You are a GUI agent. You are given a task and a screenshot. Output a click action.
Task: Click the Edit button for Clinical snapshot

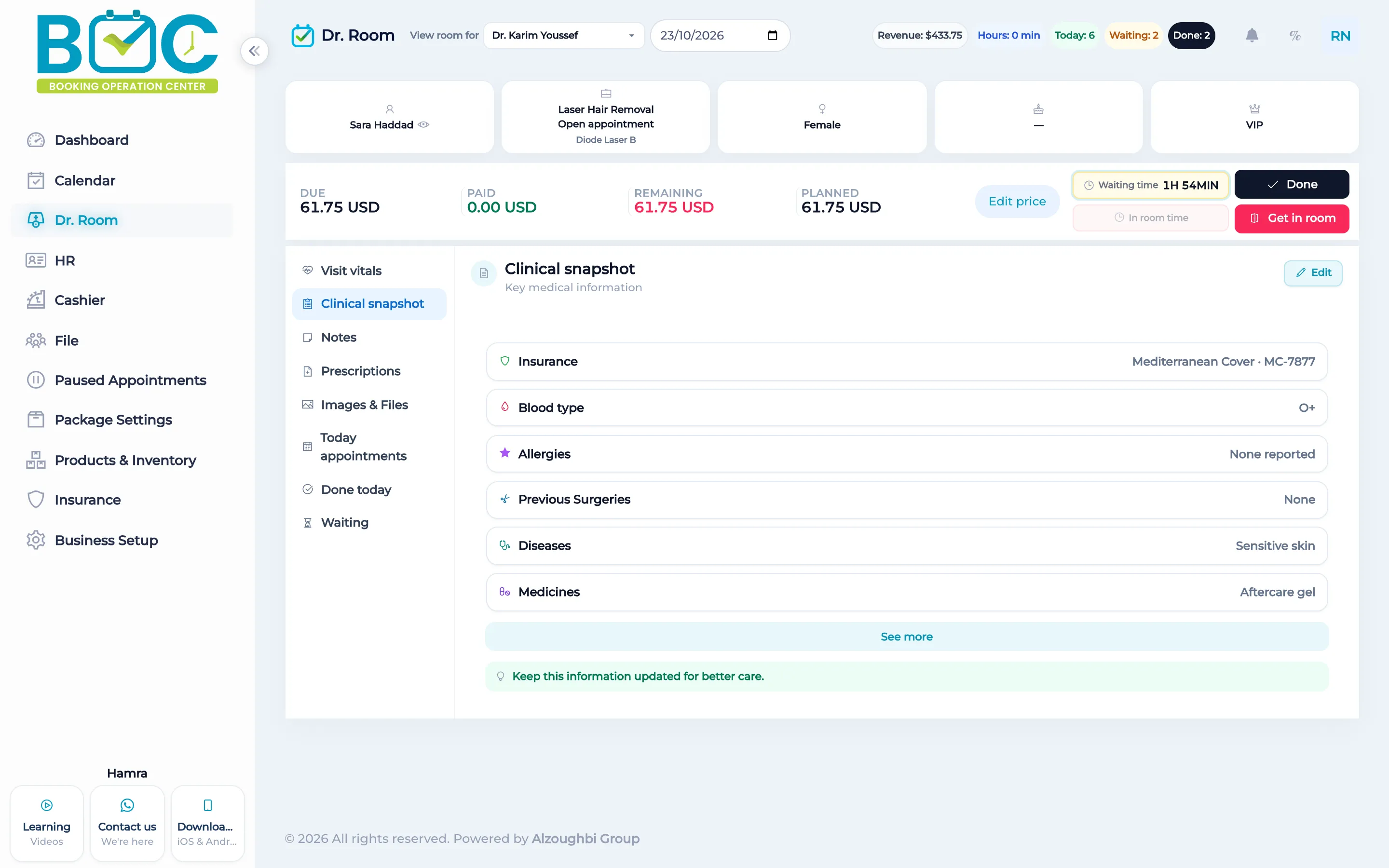[1313, 272]
